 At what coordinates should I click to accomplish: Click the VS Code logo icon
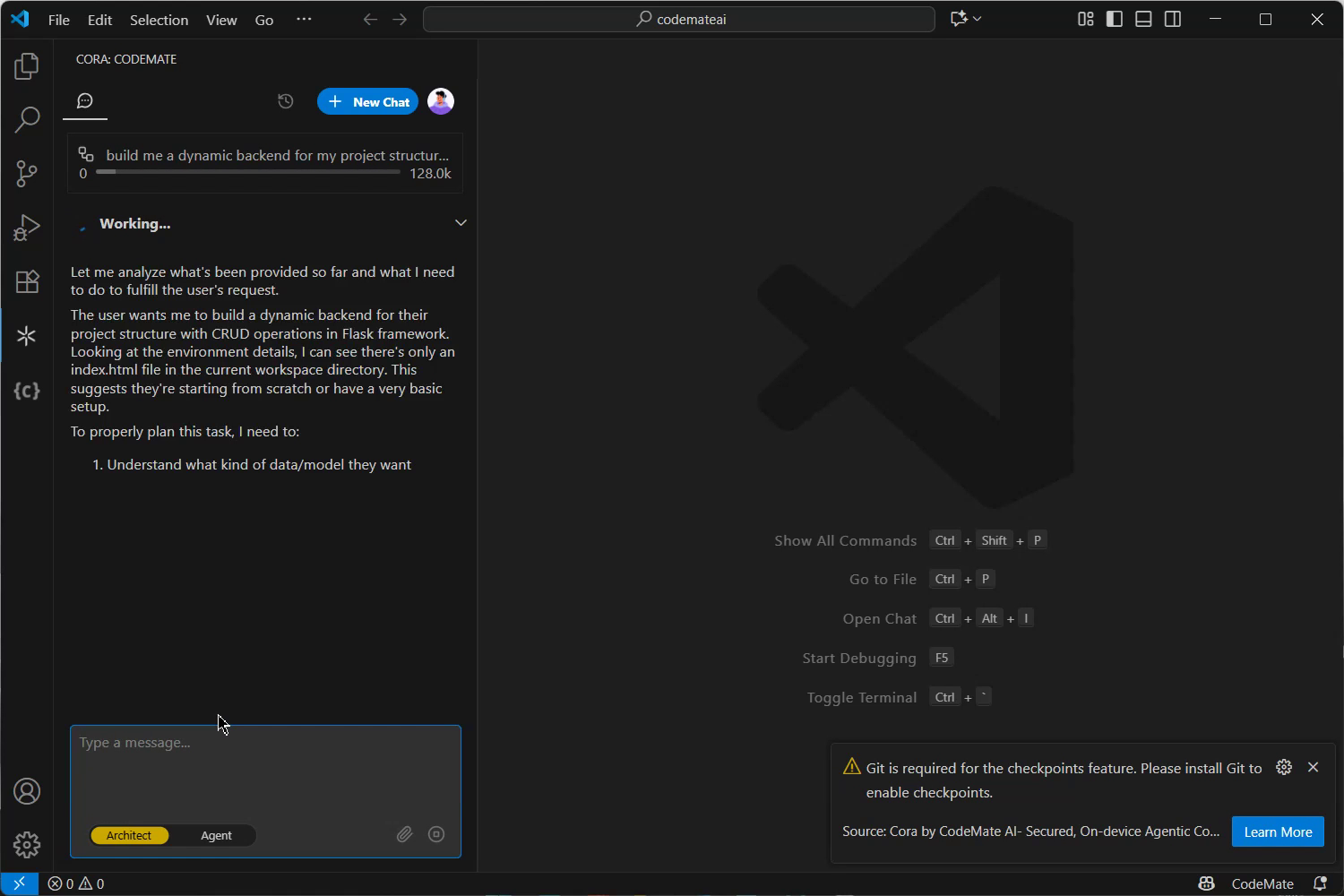pyautogui.click(x=20, y=19)
